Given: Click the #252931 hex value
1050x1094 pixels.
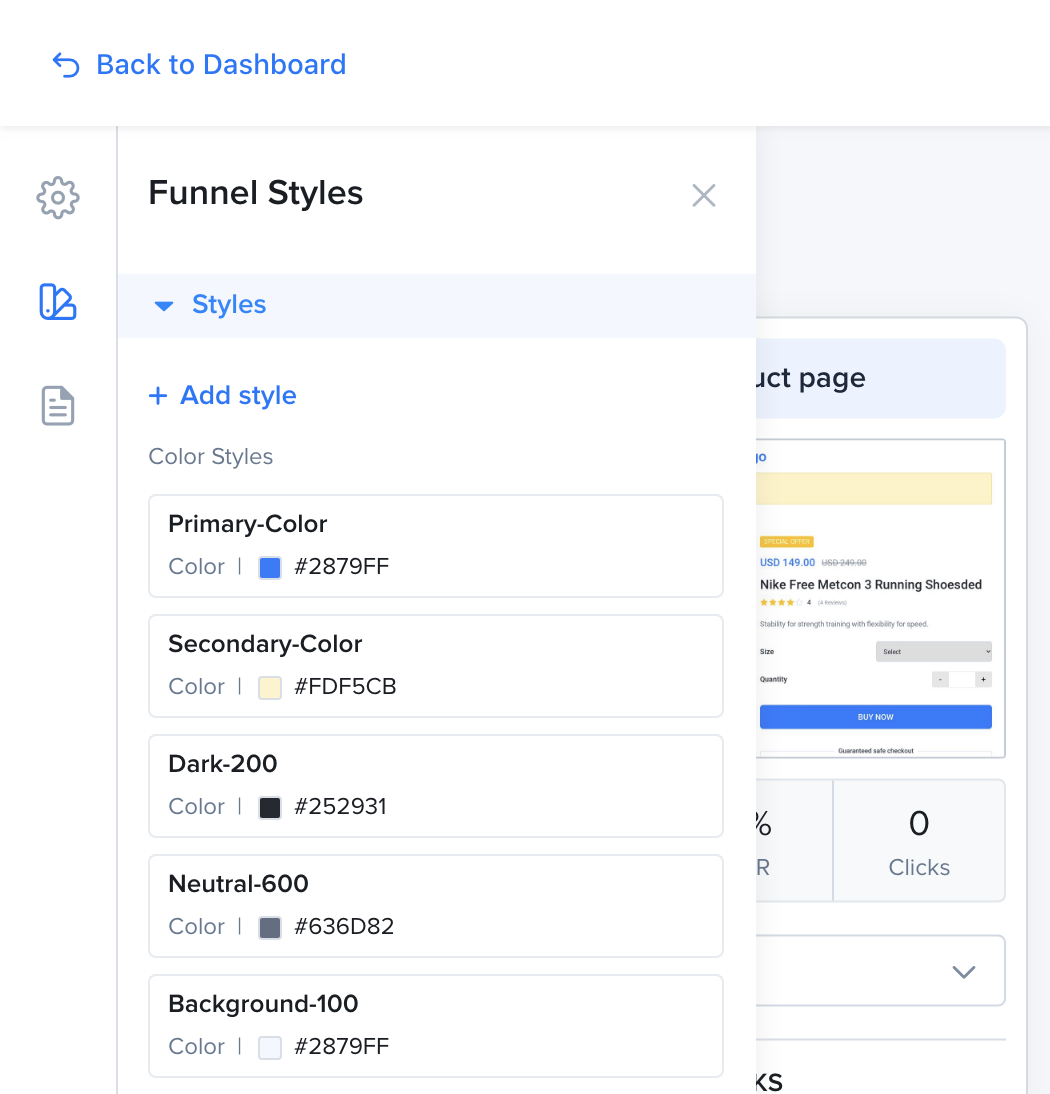Looking at the screenshot, I should tap(340, 807).
